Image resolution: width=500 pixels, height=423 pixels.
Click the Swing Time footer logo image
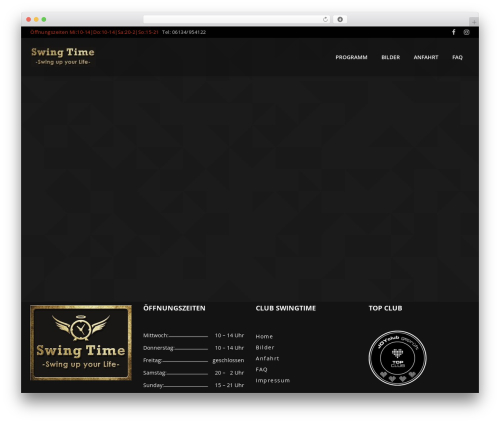tap(81, 342)
